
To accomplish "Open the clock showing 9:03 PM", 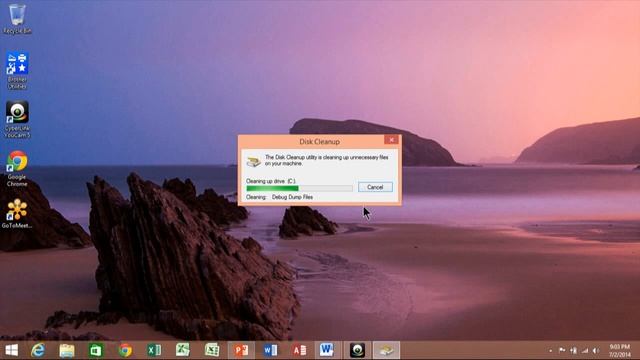I will pos(620,351).
